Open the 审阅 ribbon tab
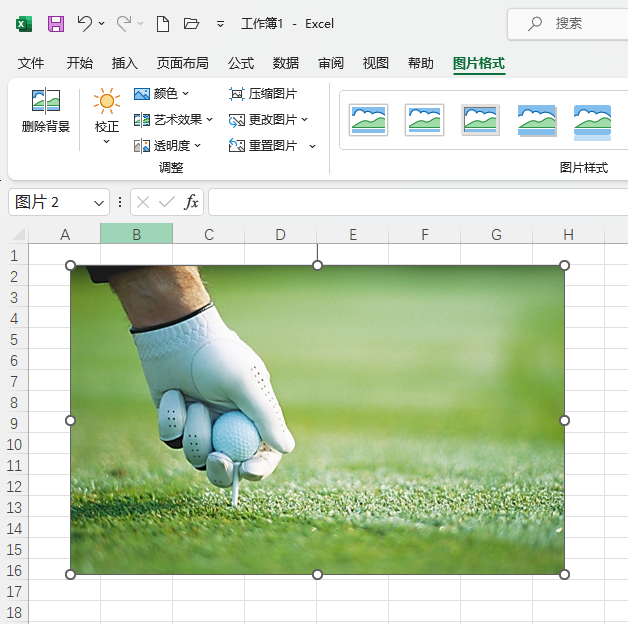 (331, 63)
